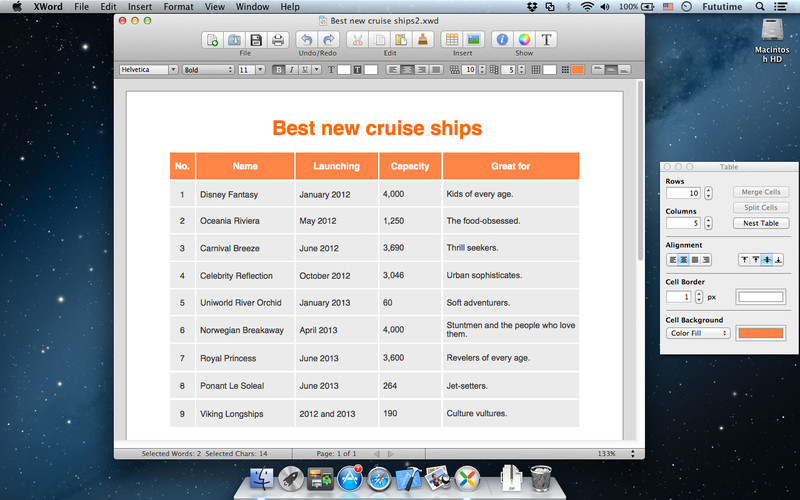Toggle bold formatting in format bar

point(278,70)
